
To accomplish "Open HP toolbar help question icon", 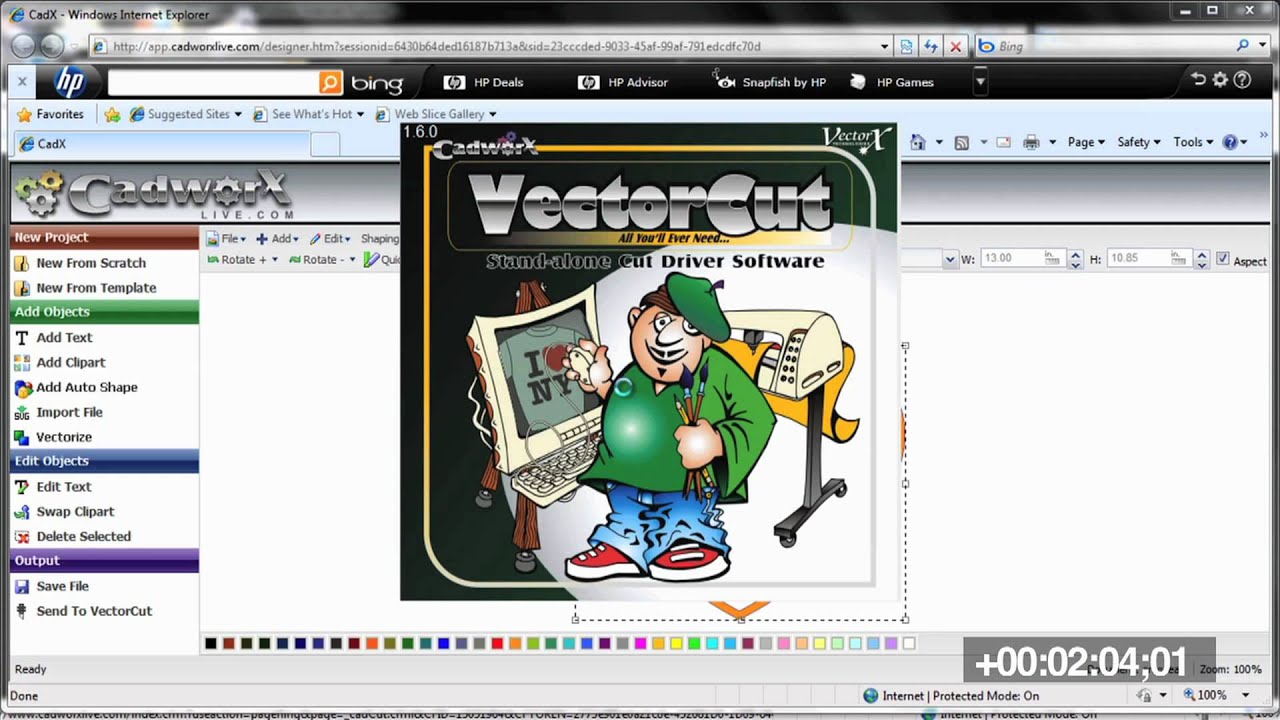I will (x=1242, y=80).
